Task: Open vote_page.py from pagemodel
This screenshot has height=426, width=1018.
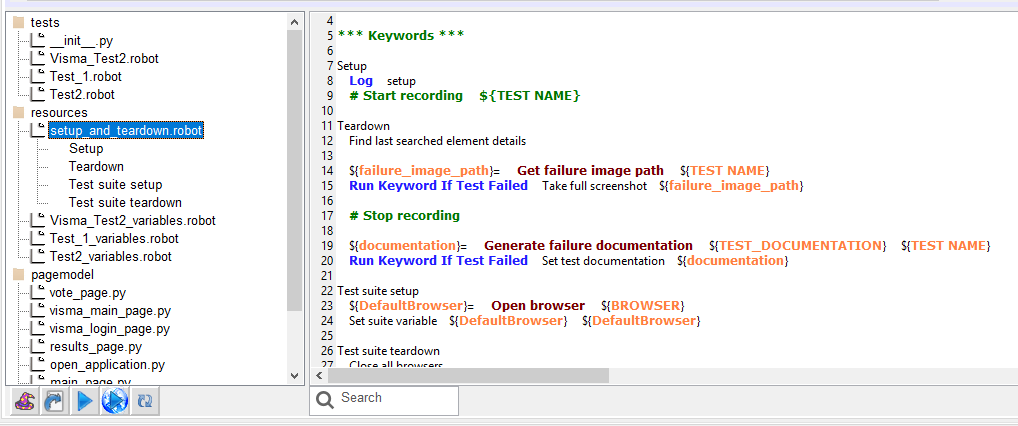Action: point(88,292)
